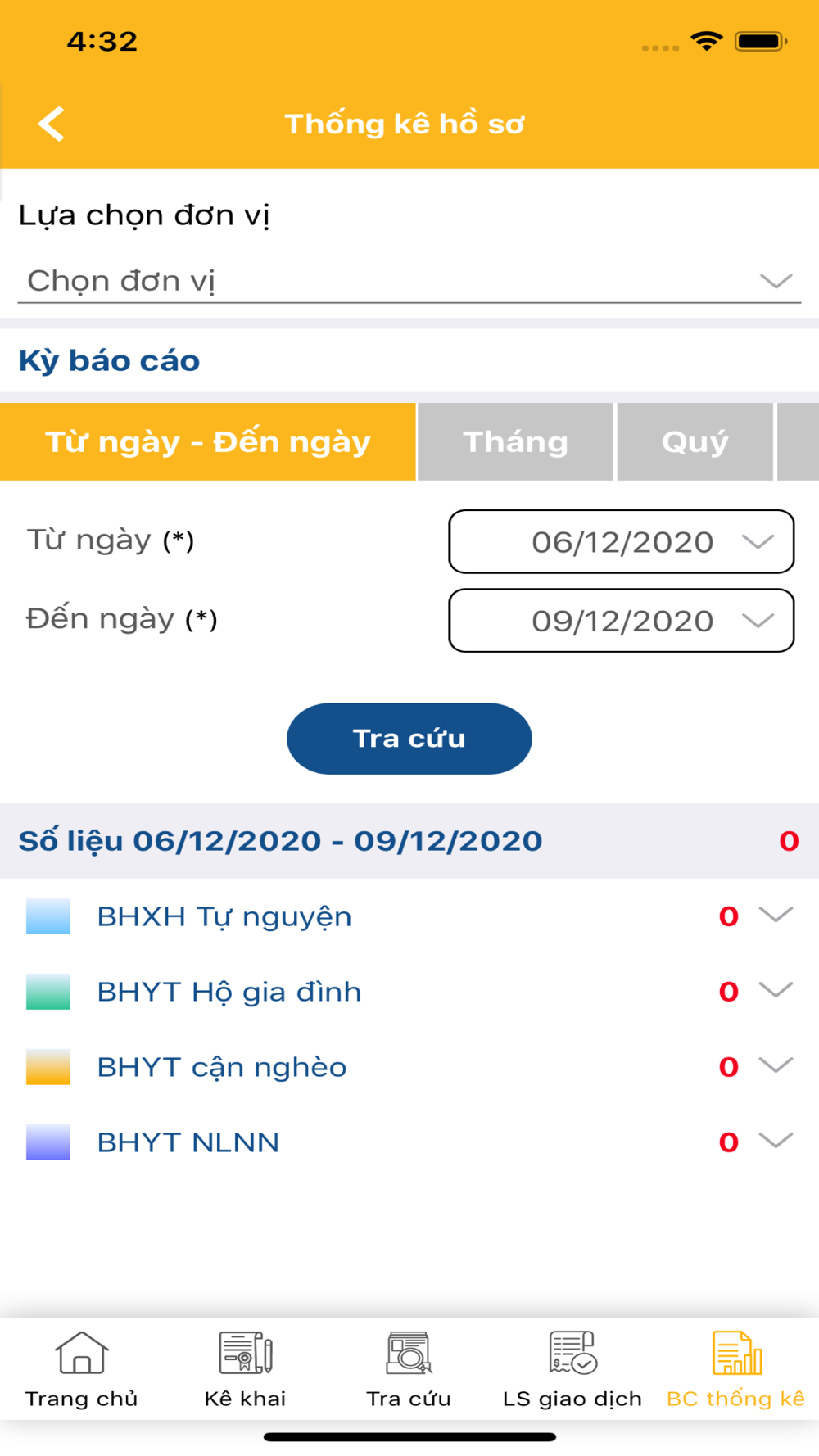
Task: Tap the green BHYT Hộ gia đình swatch
Action: point(48,992)
